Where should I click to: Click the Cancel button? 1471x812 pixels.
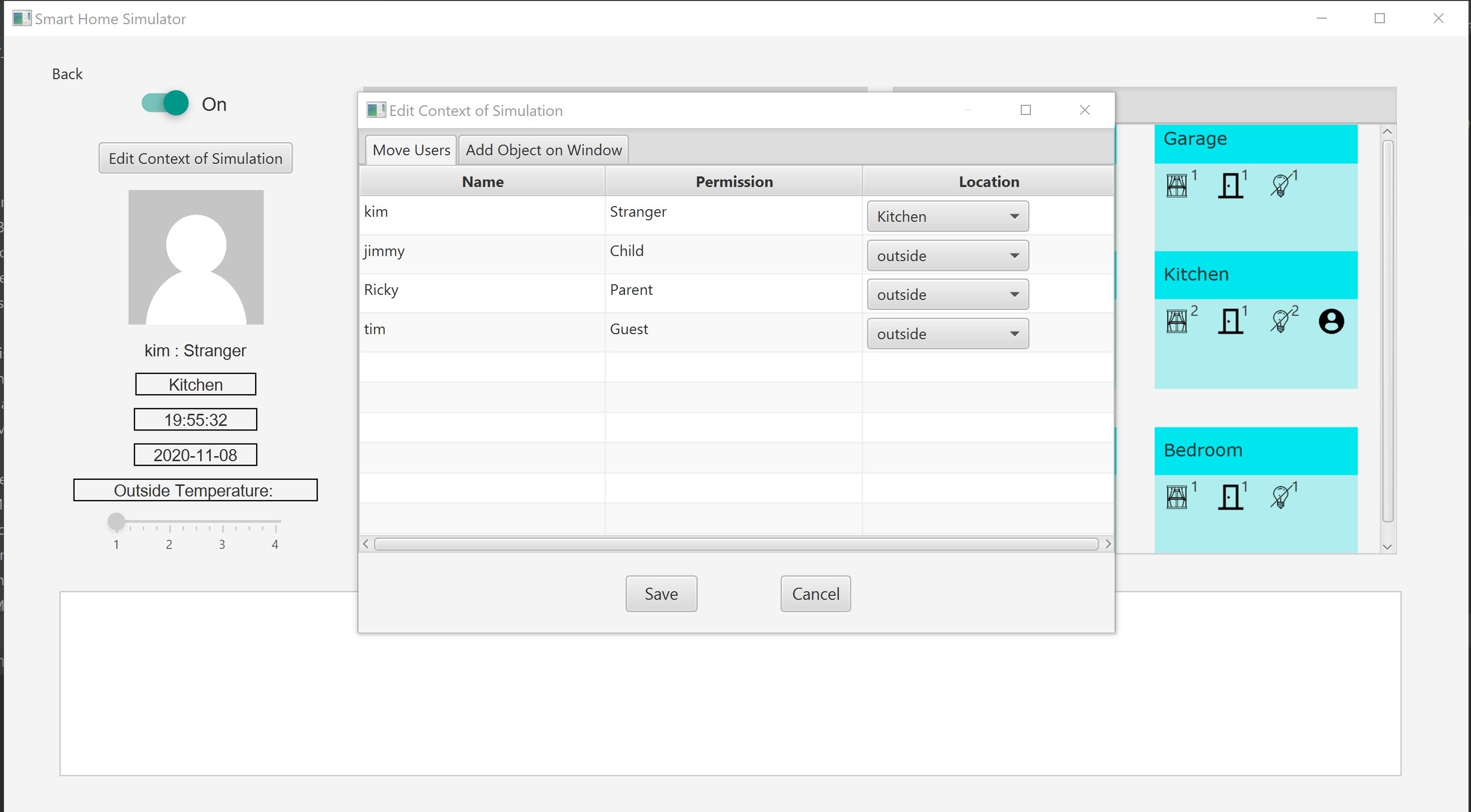tap(815, 594)
